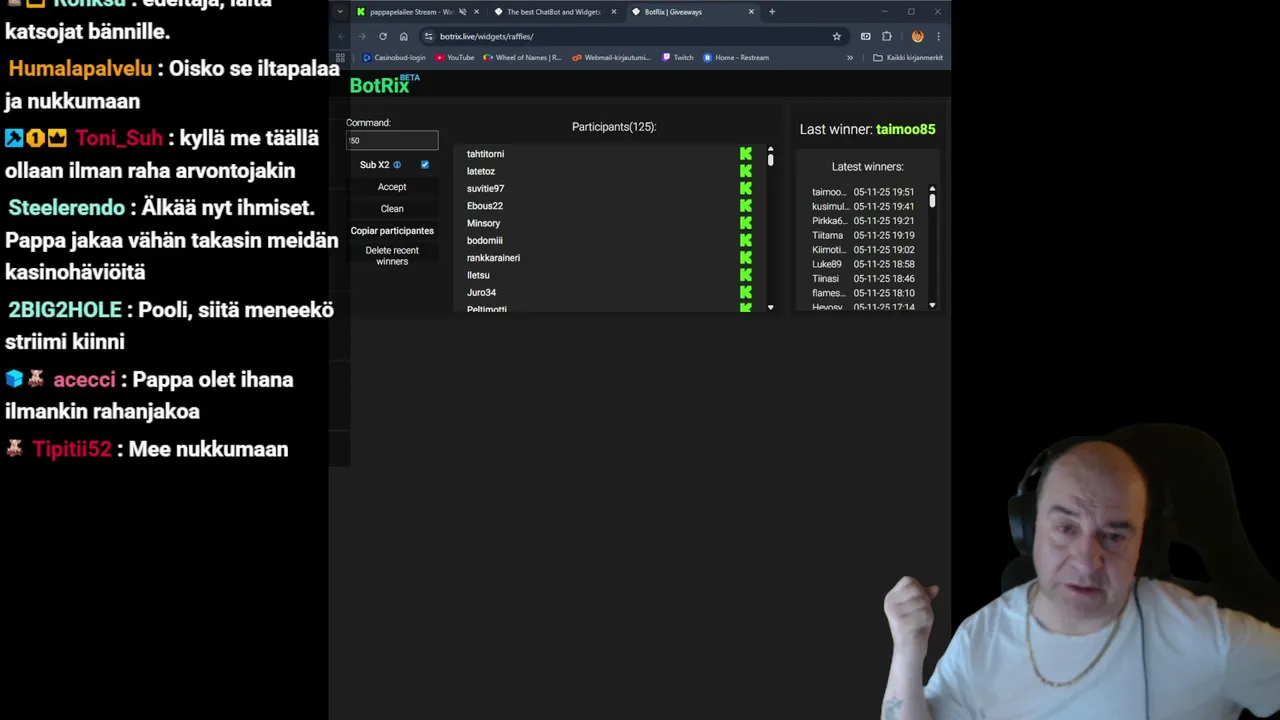The height and width of the screenshot is (720, 1280).
Task: Click the BotRix logo
Action: 384,85
